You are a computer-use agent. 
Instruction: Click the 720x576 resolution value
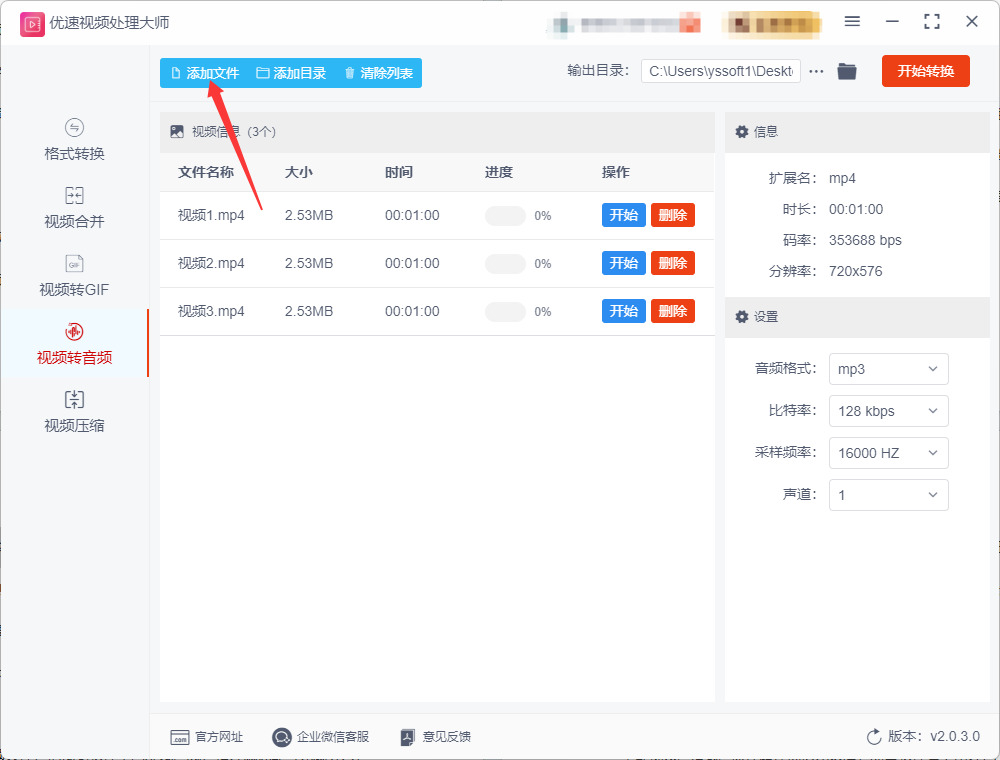pos(855,272)
